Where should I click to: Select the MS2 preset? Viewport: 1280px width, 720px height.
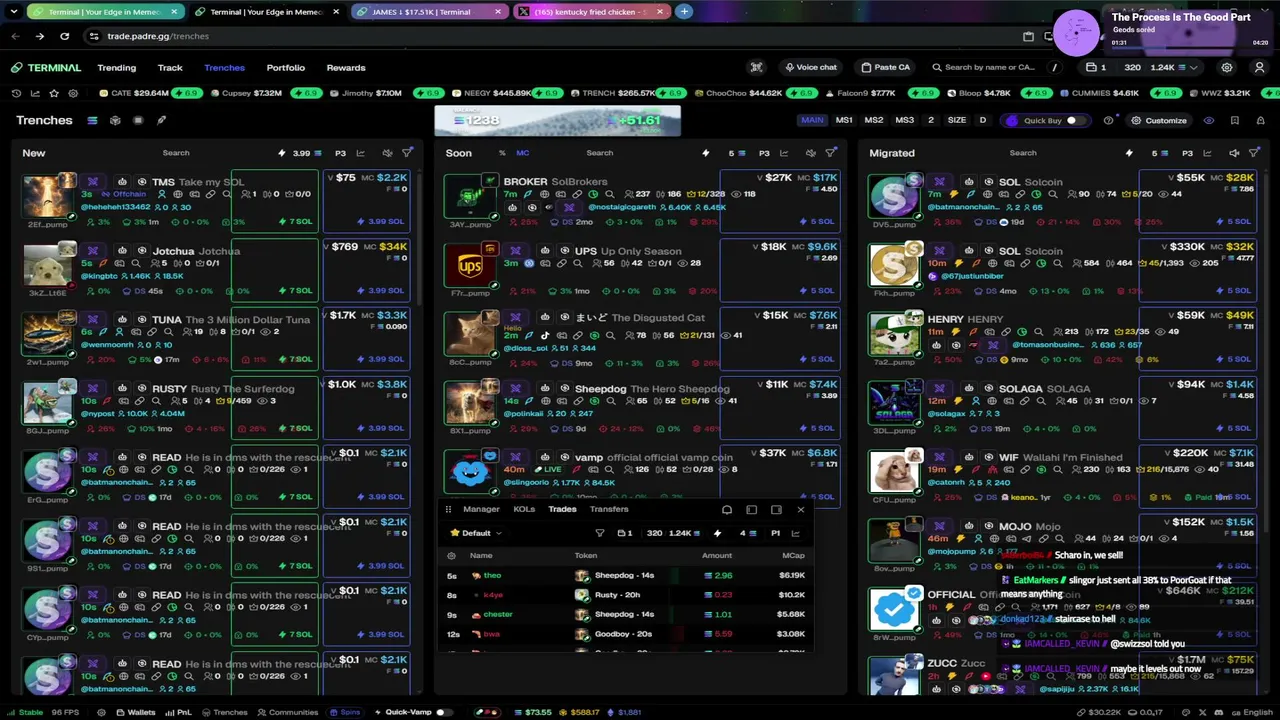[x=874, y=121]
